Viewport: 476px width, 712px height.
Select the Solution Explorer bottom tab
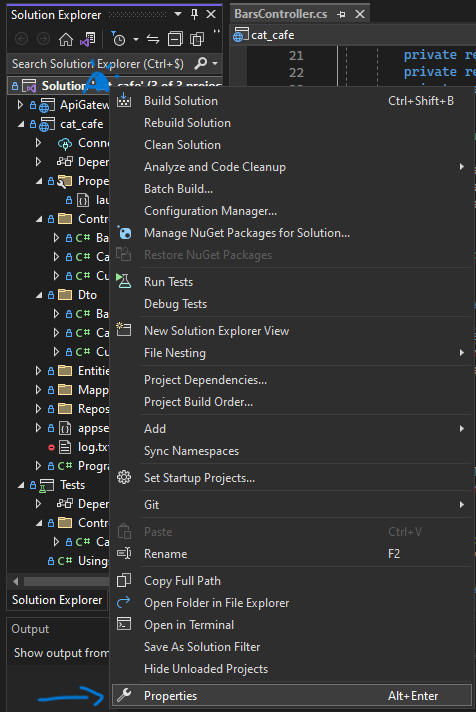(x=57, y=600)
